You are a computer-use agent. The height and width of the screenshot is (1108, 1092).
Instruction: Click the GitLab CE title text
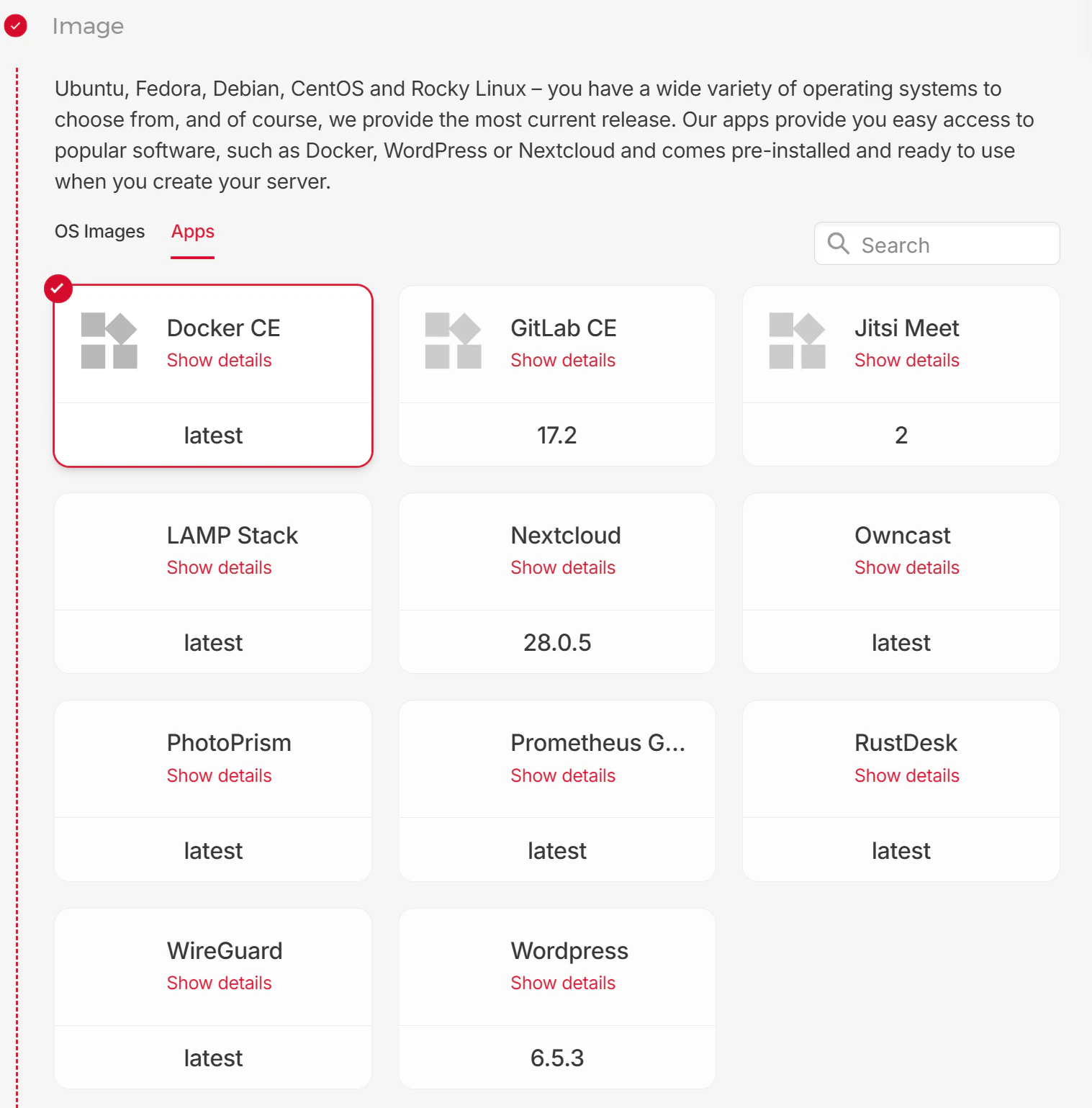(x=564, y=328)
